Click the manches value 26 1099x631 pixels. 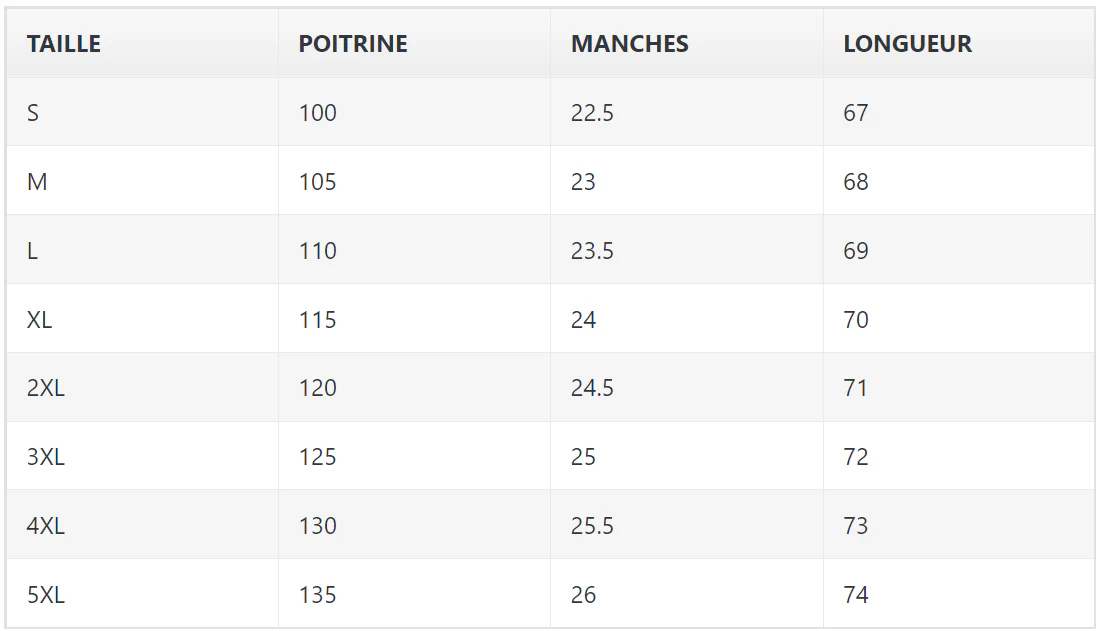pyautogui.click(x=583, y=595)
